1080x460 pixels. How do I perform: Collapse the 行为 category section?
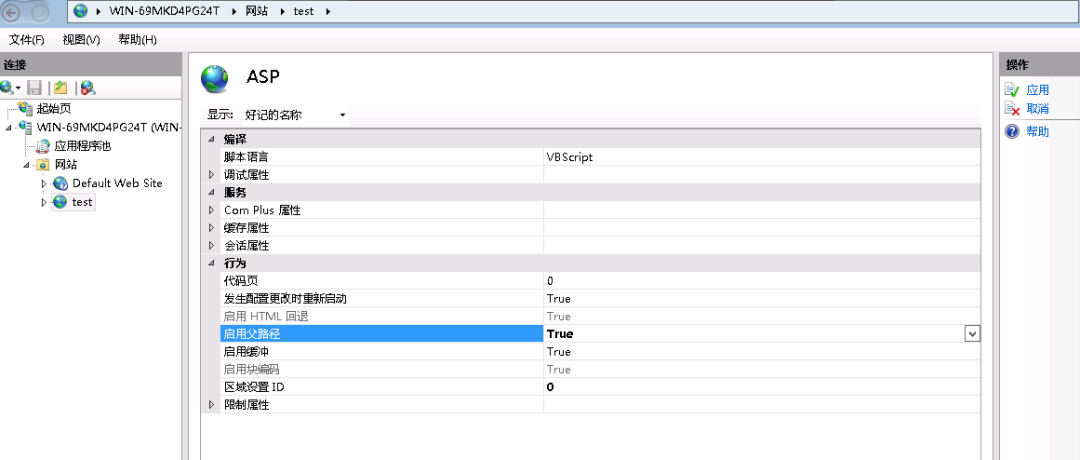pos(211,263)
